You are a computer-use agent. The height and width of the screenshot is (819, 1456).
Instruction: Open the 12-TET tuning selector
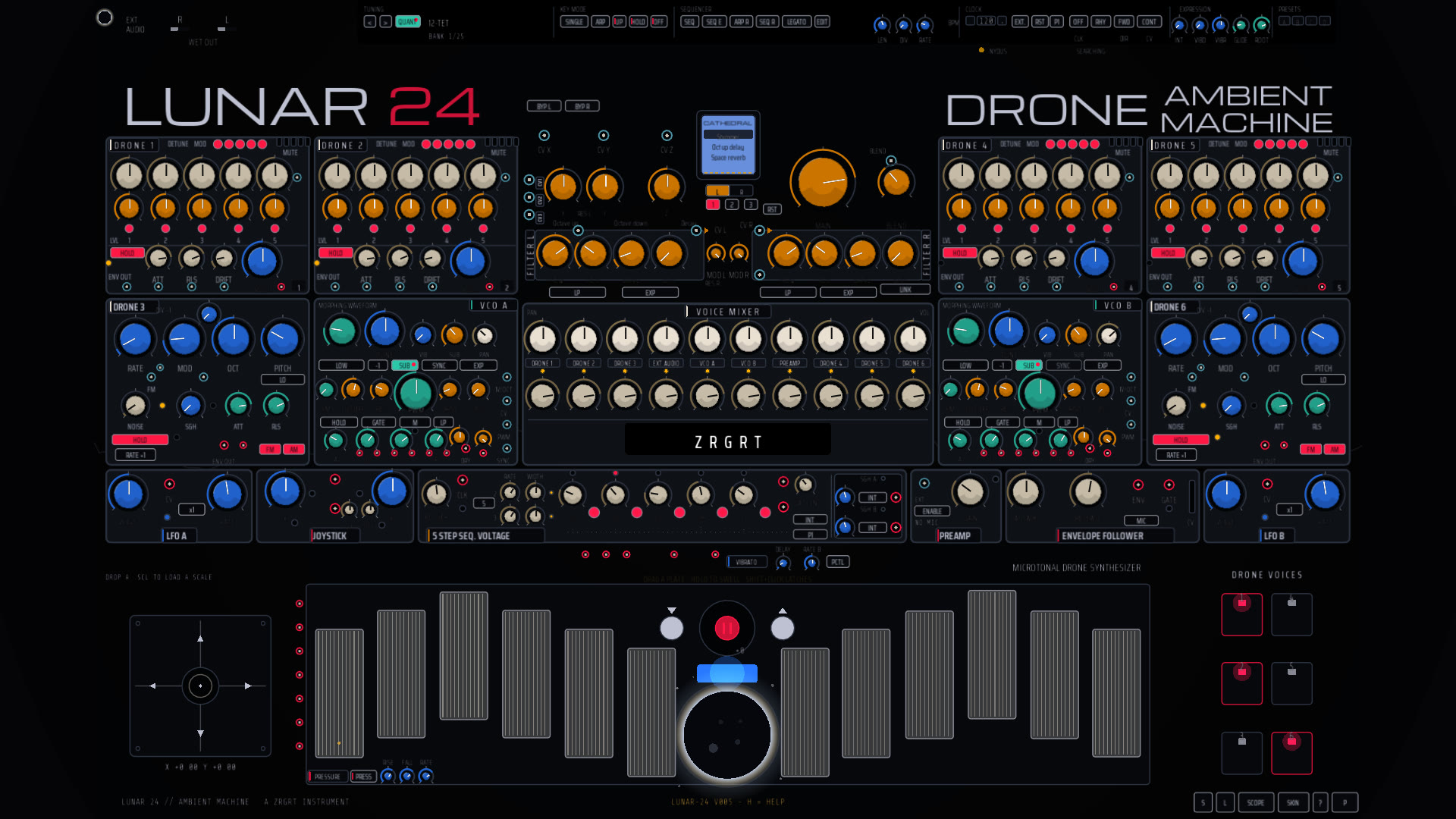coord(438,24)
